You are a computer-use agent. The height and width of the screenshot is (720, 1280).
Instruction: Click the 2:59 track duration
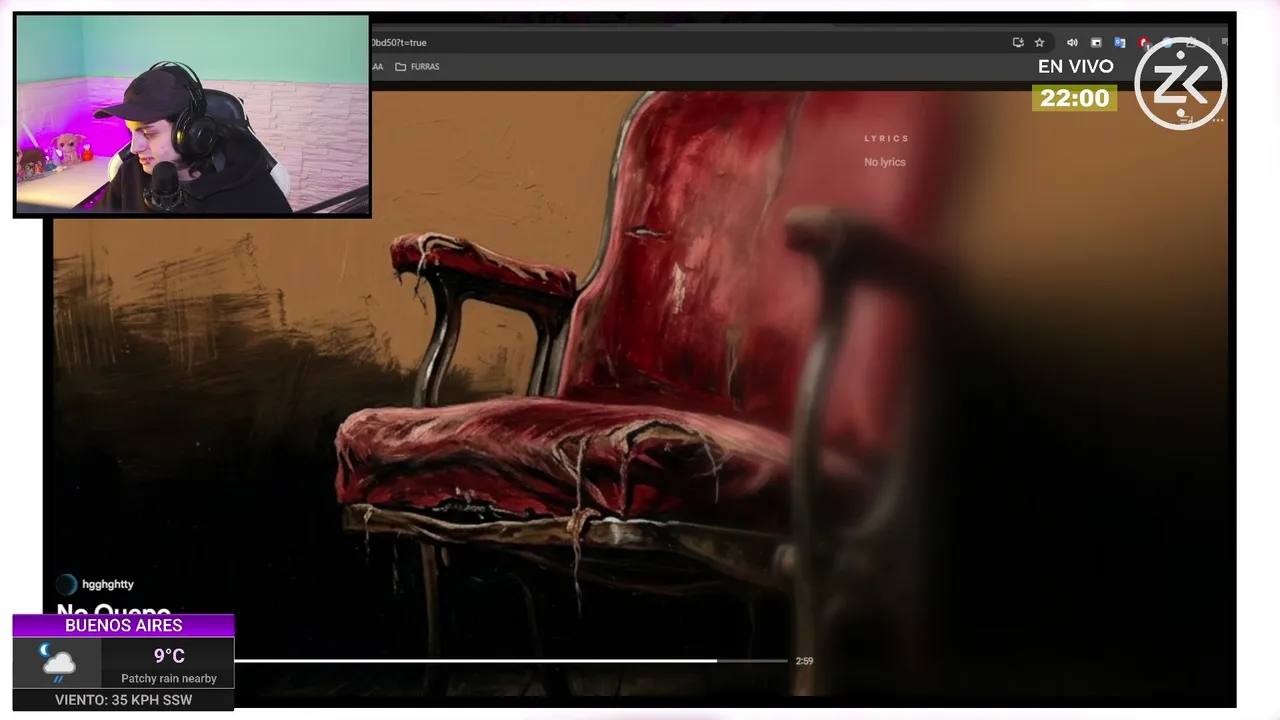(804, 661)
